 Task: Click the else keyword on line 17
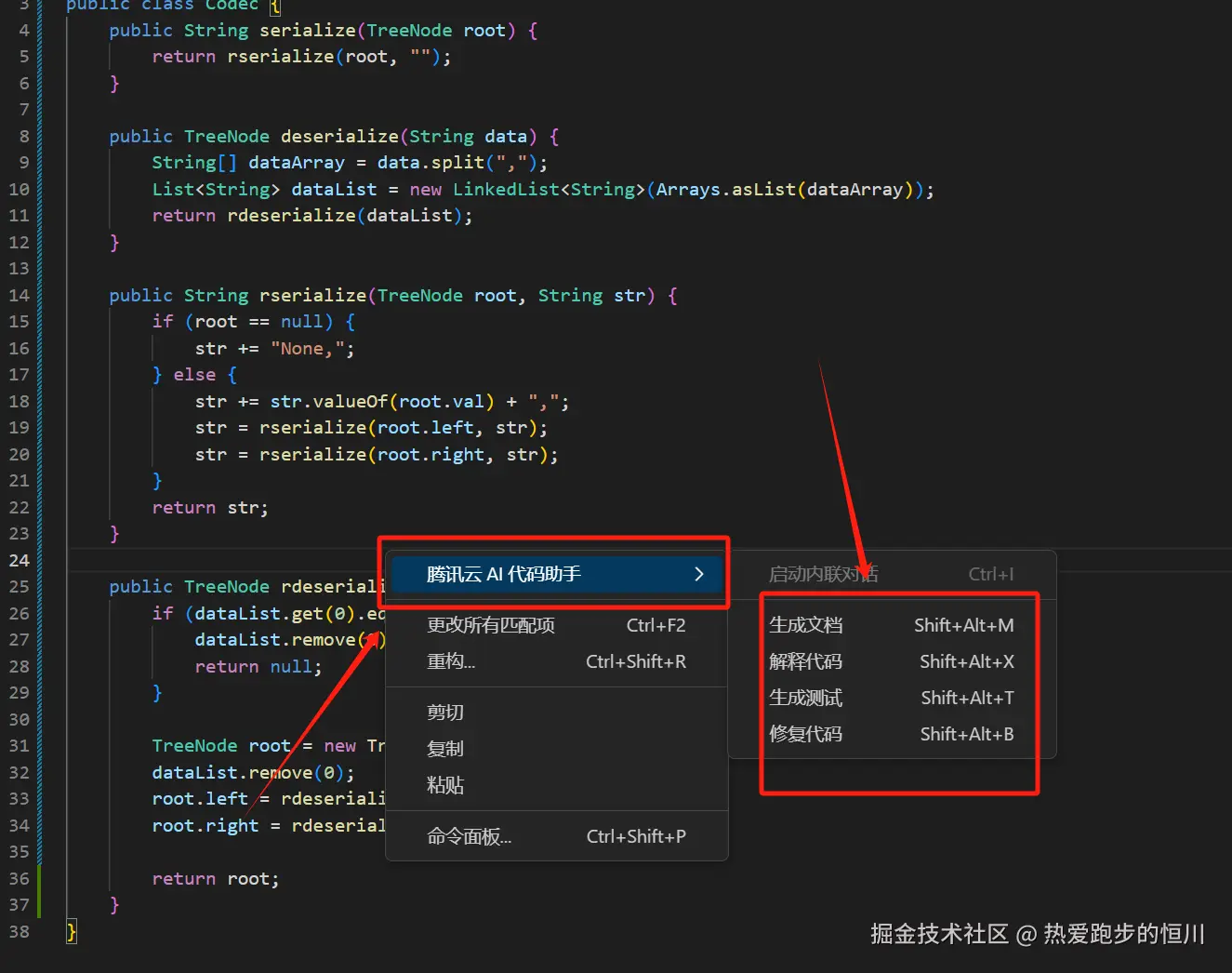pos(194,374)
